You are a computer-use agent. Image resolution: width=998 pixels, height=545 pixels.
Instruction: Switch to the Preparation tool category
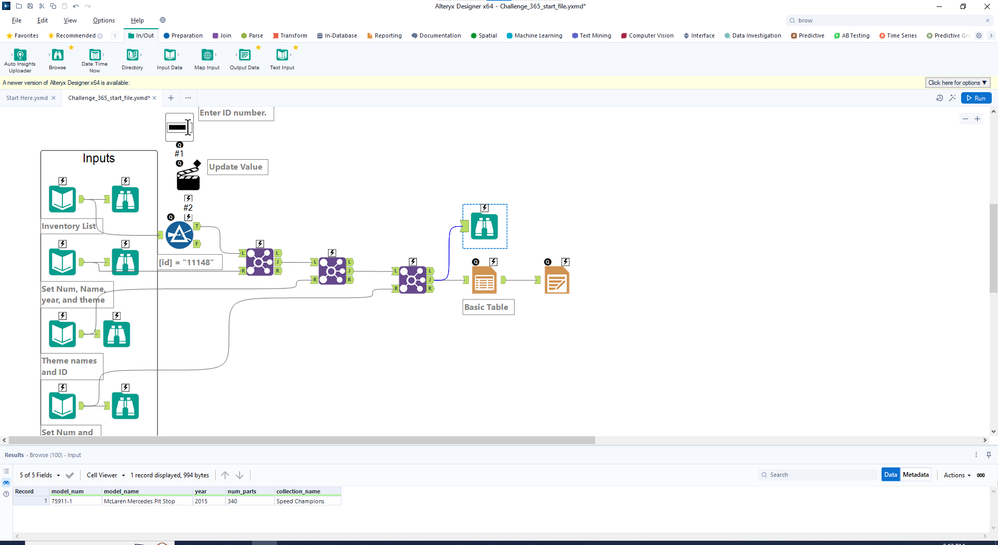point(183,36)
